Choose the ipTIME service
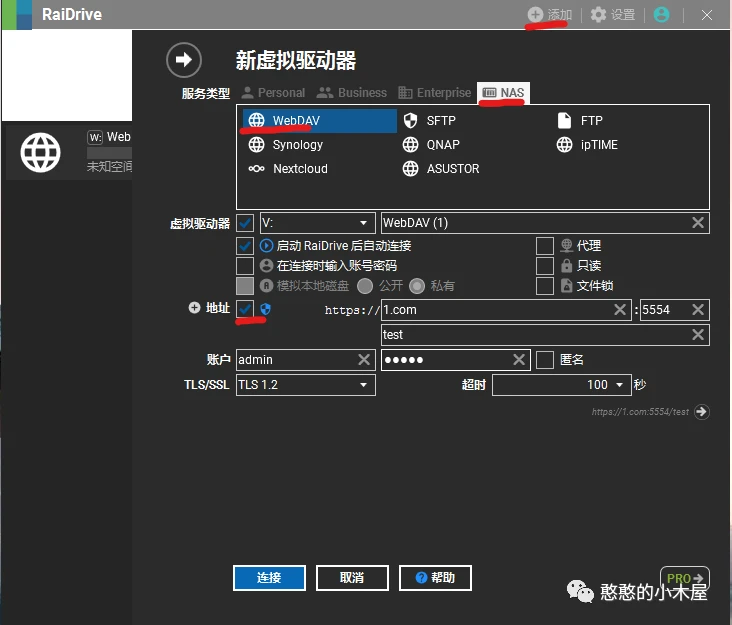The width and height of the screenshot is (732, 625). 587,145
